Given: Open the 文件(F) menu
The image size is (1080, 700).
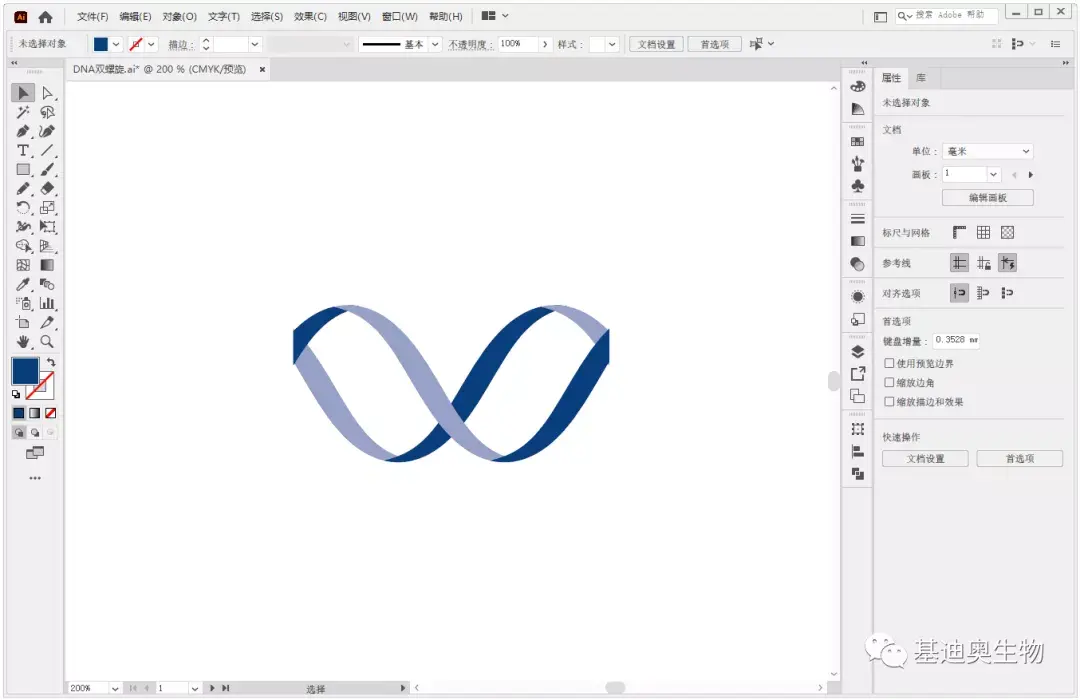Looking at the screenshot, I should [92, 17].
